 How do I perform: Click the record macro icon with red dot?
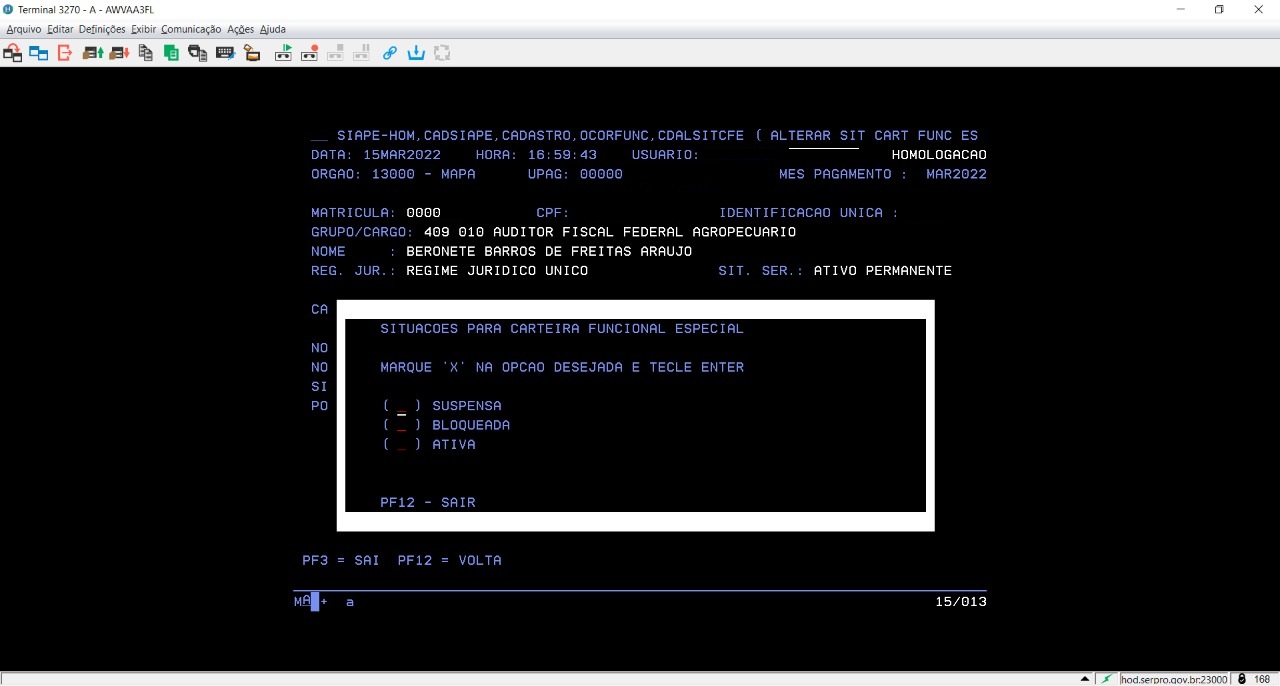coord(310,53)
